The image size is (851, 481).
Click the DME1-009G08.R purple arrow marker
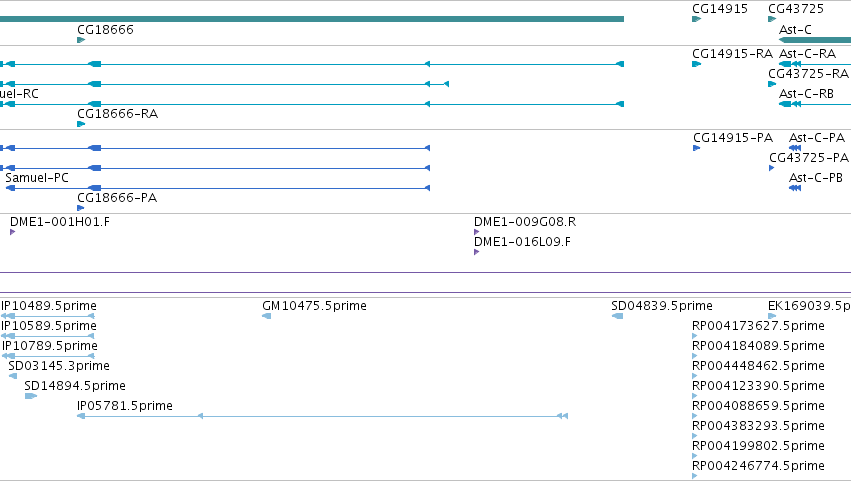(x=477, y=232)
